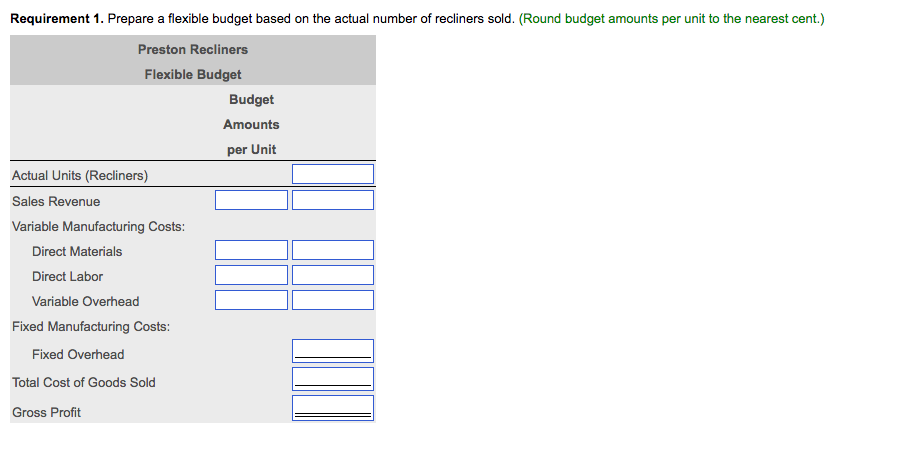Click the 'Flexible Budget' heading text
The height and width of the screenshot is (463, 903).
[x=193, y=74]
